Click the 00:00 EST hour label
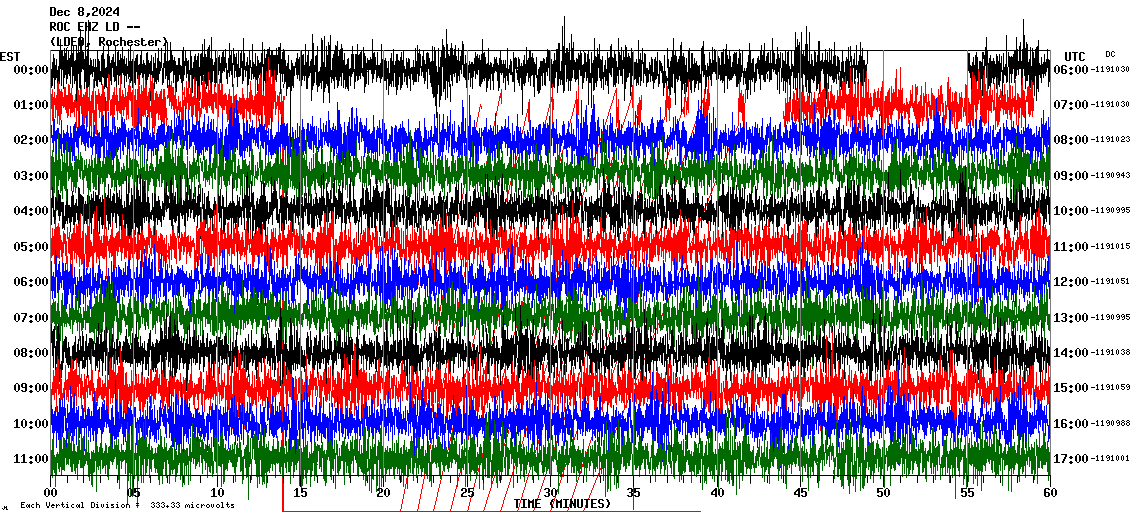The width and height of the screenshot is (1130, 519). tap(31, 70)
